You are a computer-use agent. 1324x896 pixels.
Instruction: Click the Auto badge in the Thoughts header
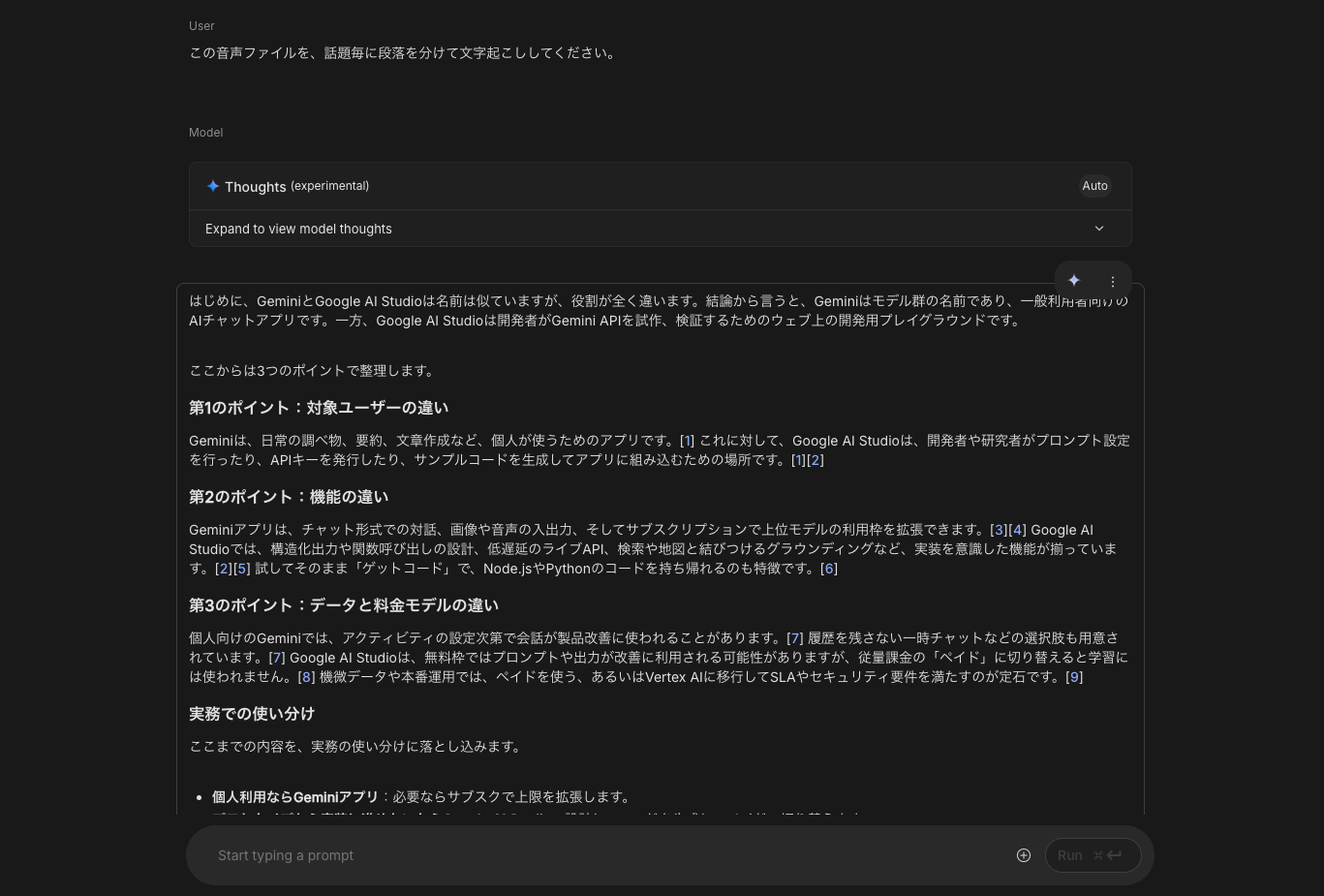coord(1094,186)
